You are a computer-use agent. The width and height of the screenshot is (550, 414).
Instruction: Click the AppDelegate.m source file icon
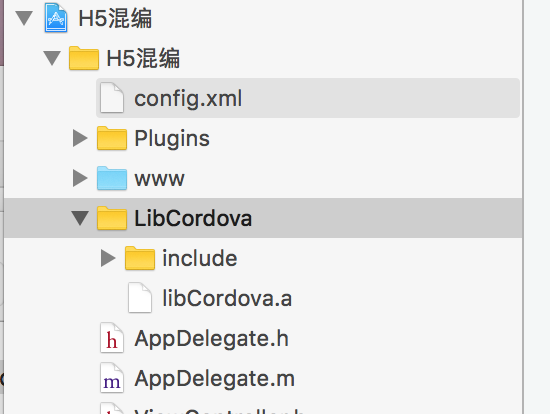[x=112, y=378]
